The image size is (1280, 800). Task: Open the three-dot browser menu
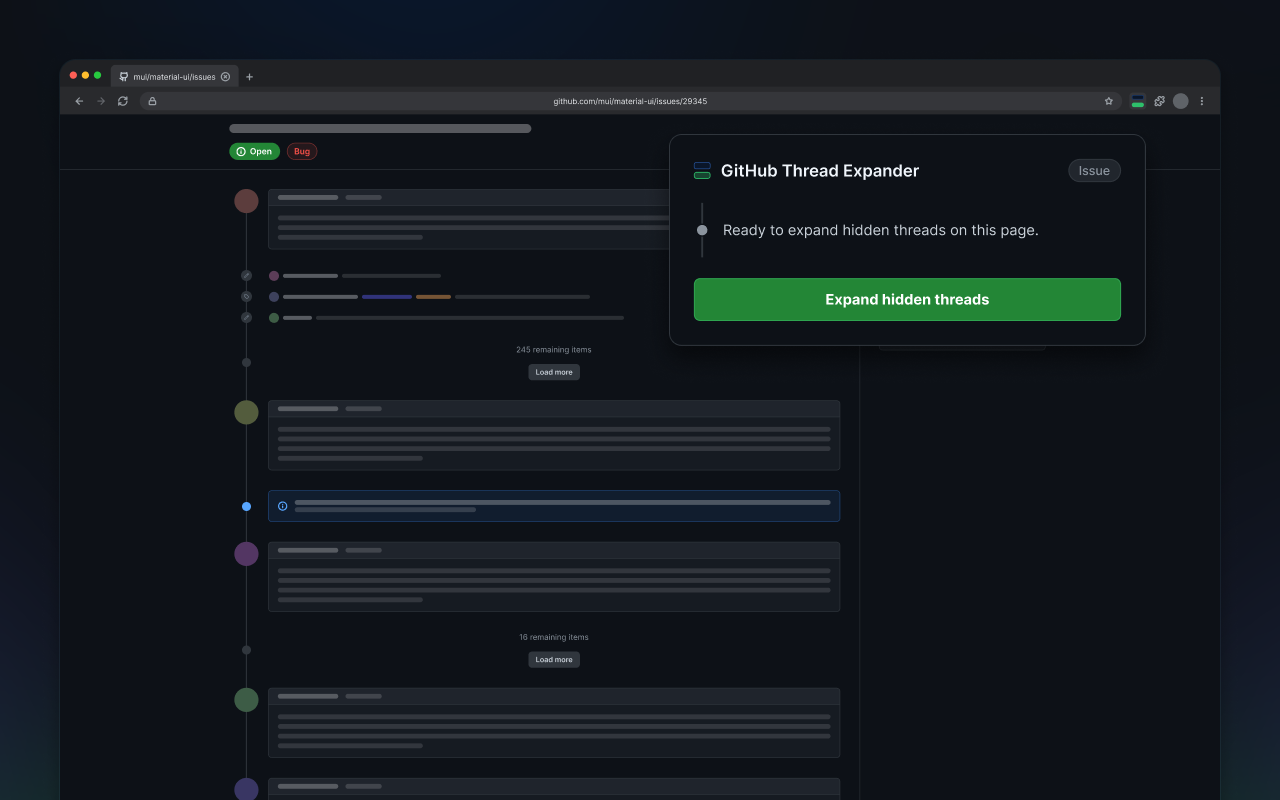click(x=1202, y=101)
